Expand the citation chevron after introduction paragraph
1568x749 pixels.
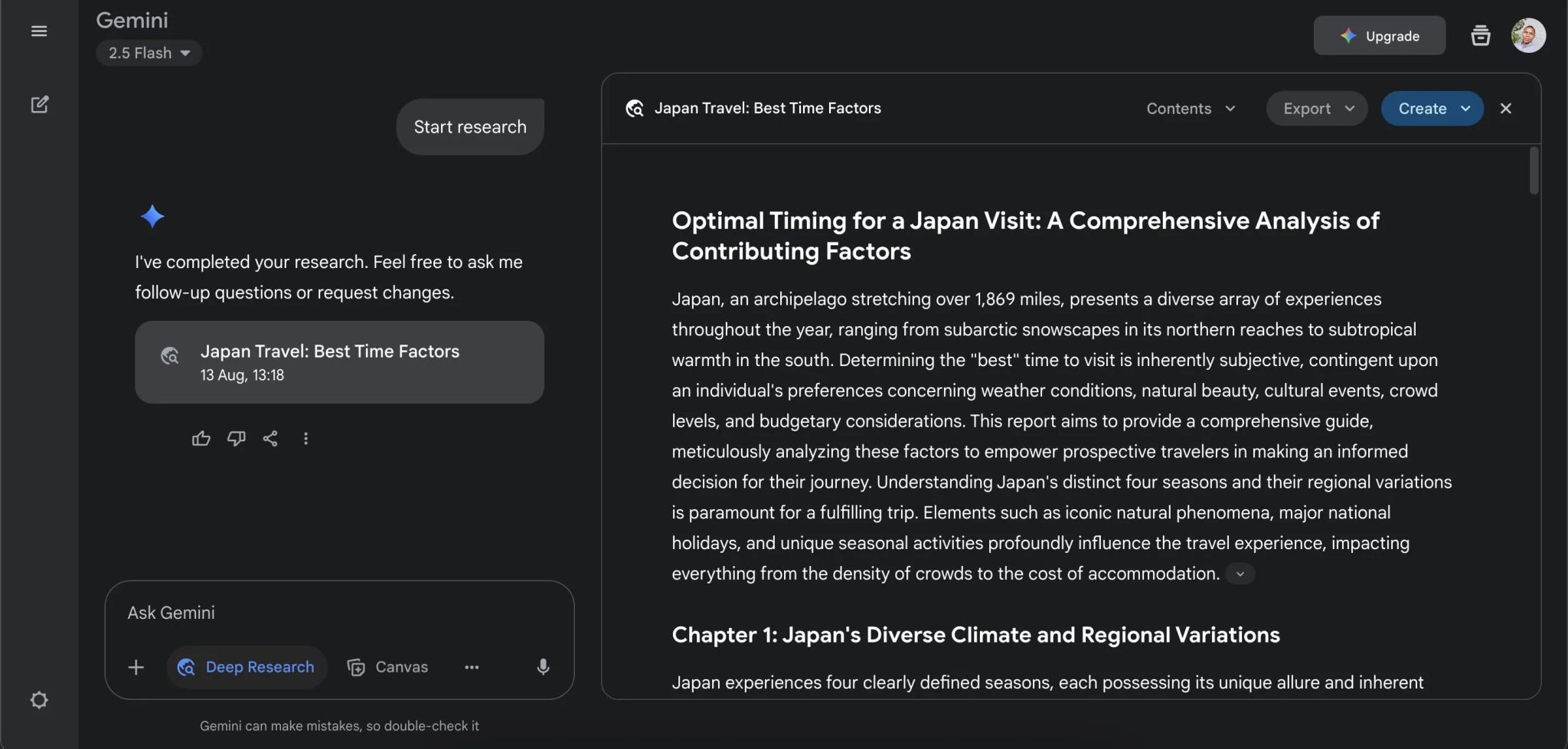coord(1240,574)
